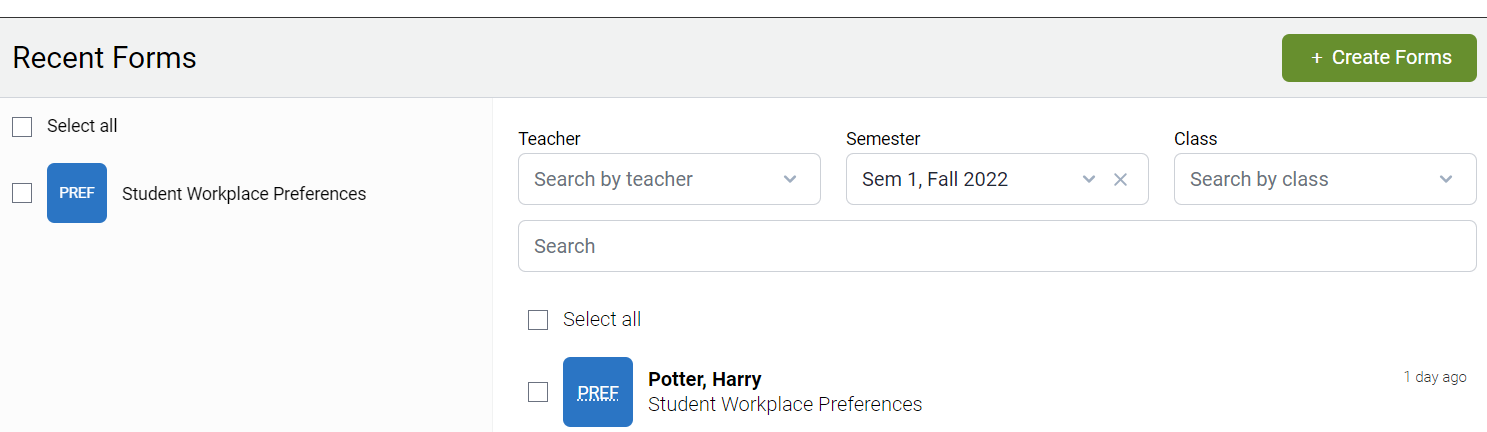Image resolution: width=1487 pixels, height=432 pixels.
Task: Click the 1 day ago timestamp
Action: (1435, 377)
